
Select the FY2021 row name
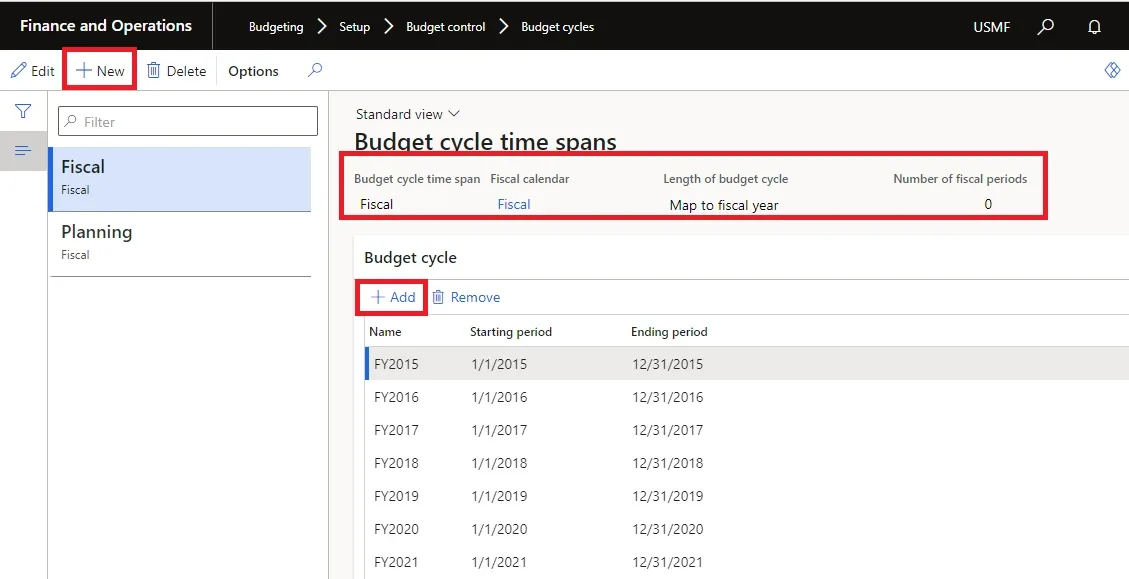coord(396,562)
